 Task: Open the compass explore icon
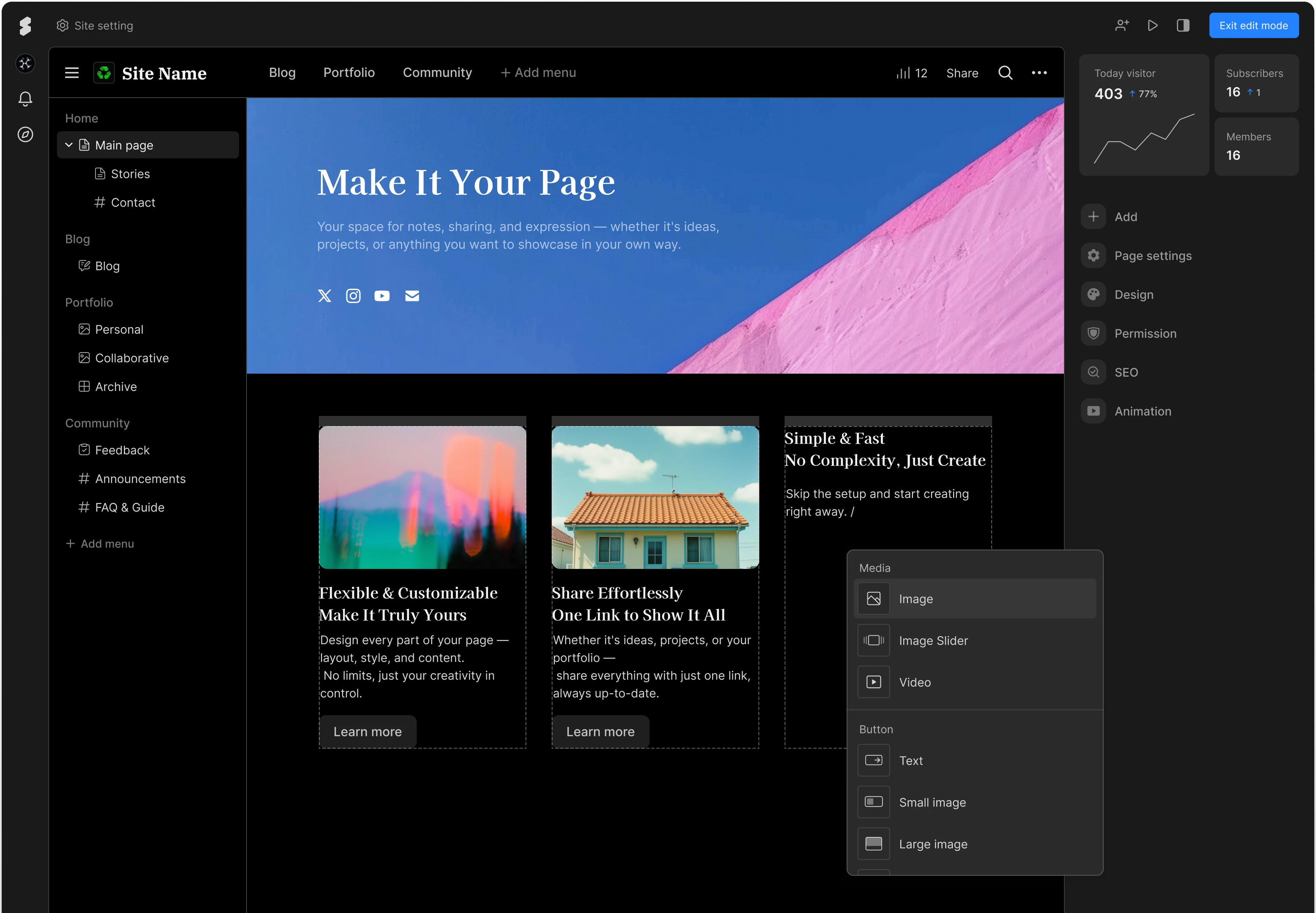[25, 134]
